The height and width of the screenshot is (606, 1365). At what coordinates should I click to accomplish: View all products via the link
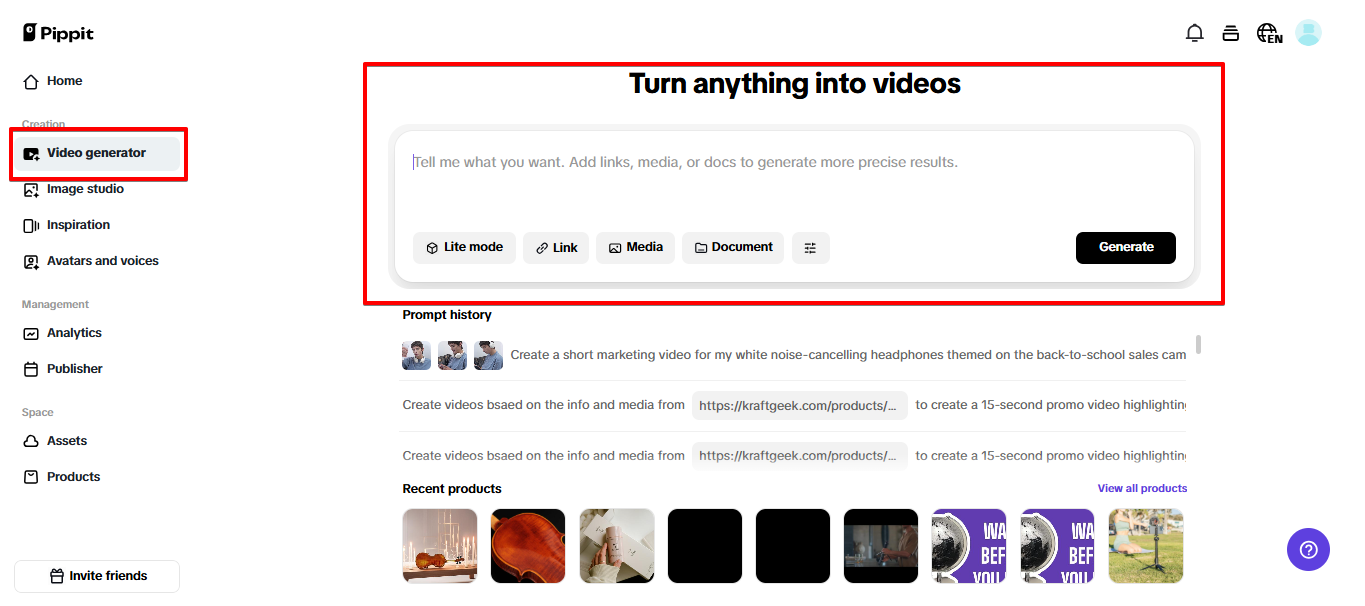tap(1142, 487)
